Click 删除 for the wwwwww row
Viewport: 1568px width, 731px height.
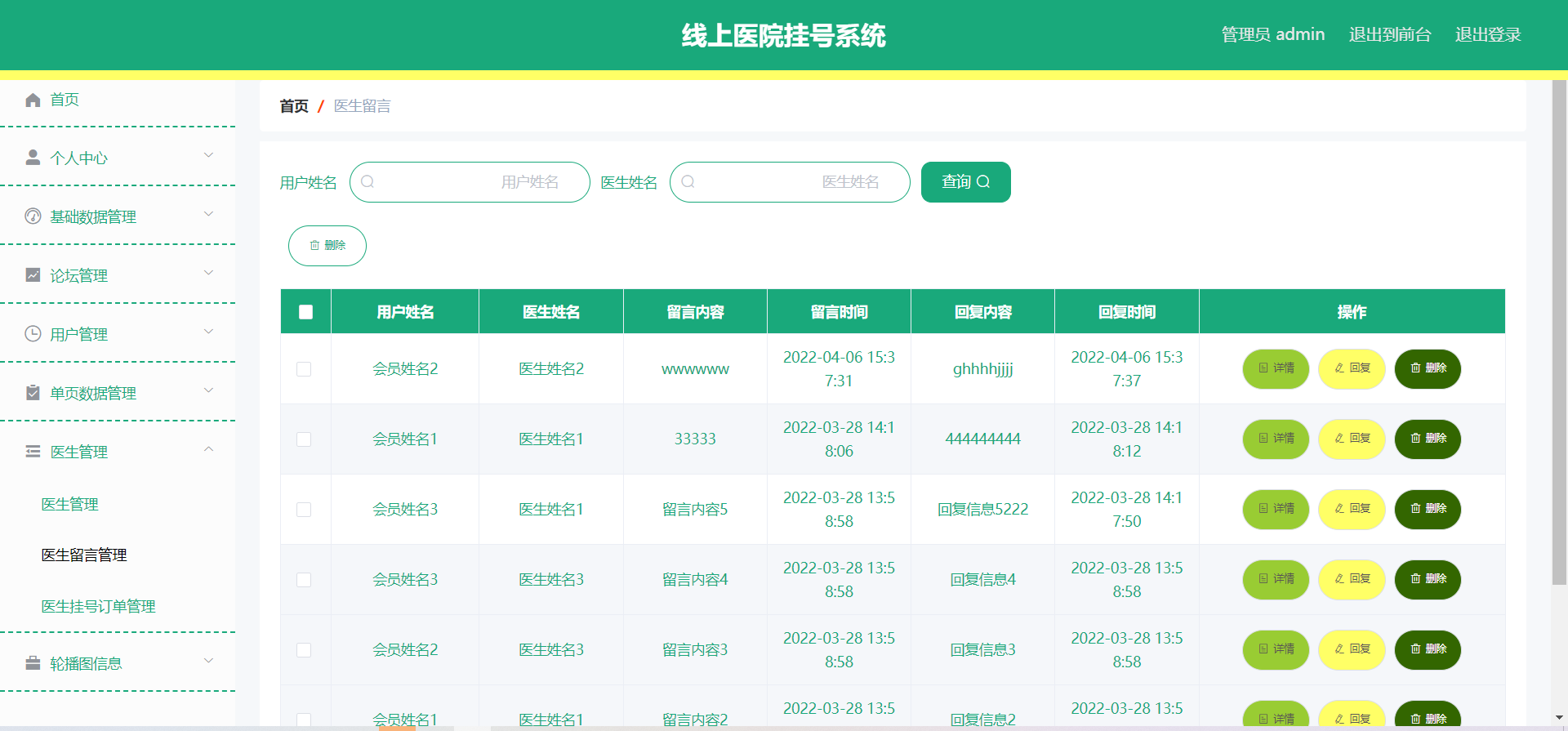pos(1428,368)
